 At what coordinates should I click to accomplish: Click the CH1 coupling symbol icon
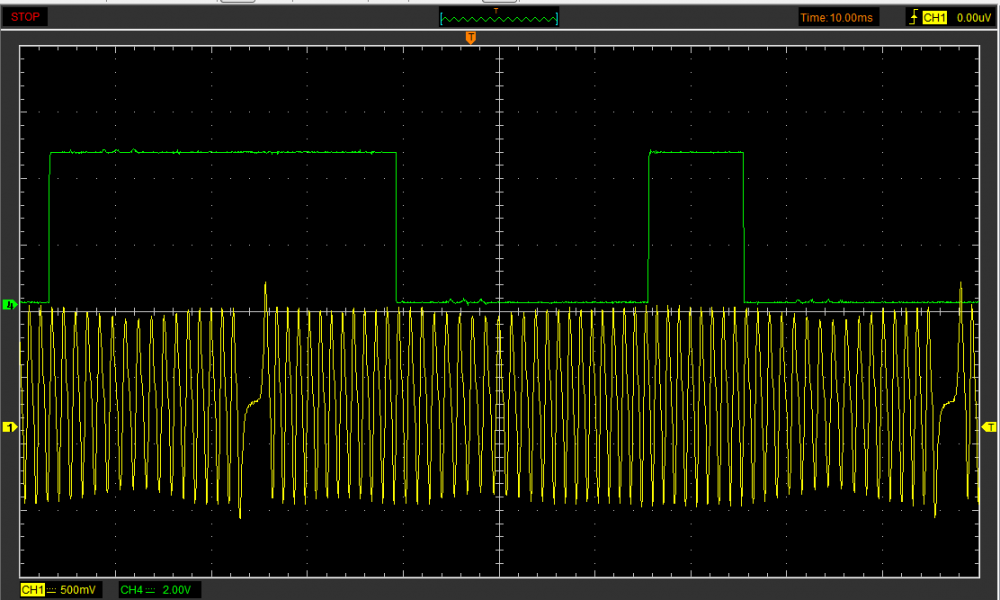pyautogui.click(x=52, y=590)
